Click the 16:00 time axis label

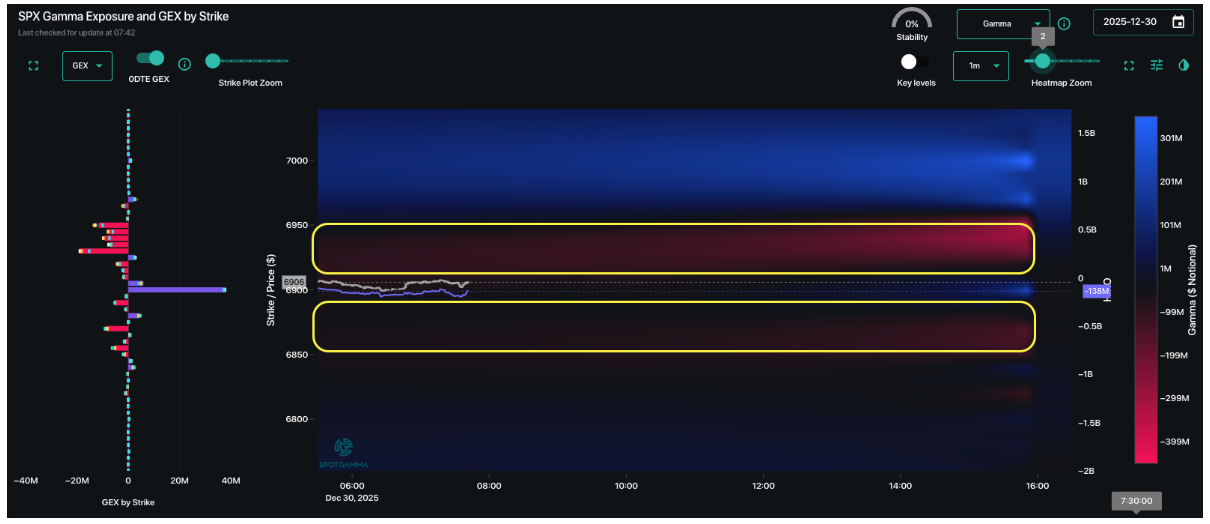[1037, 486]
